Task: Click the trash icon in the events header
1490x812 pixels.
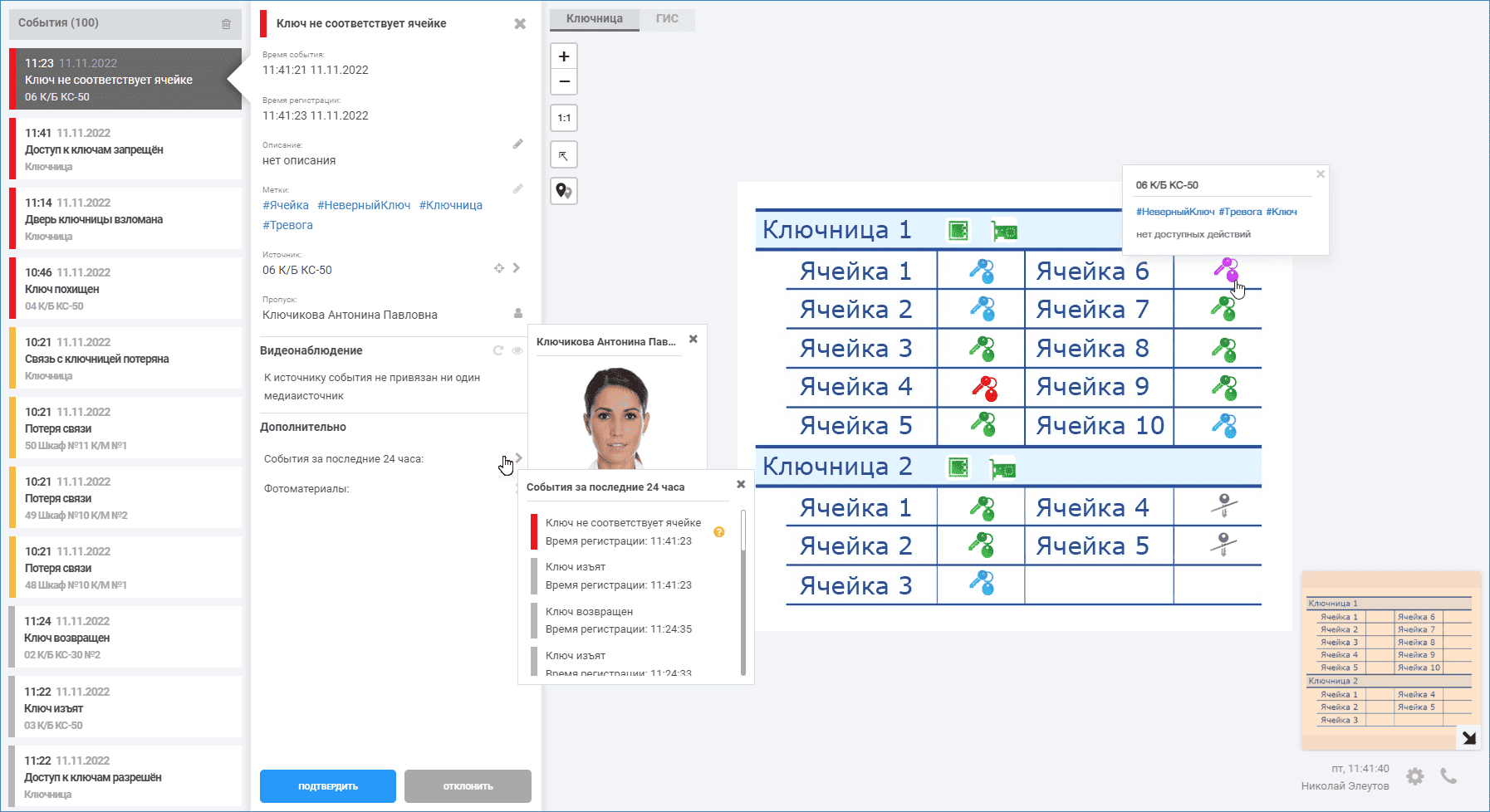Action: click(226, 24)
